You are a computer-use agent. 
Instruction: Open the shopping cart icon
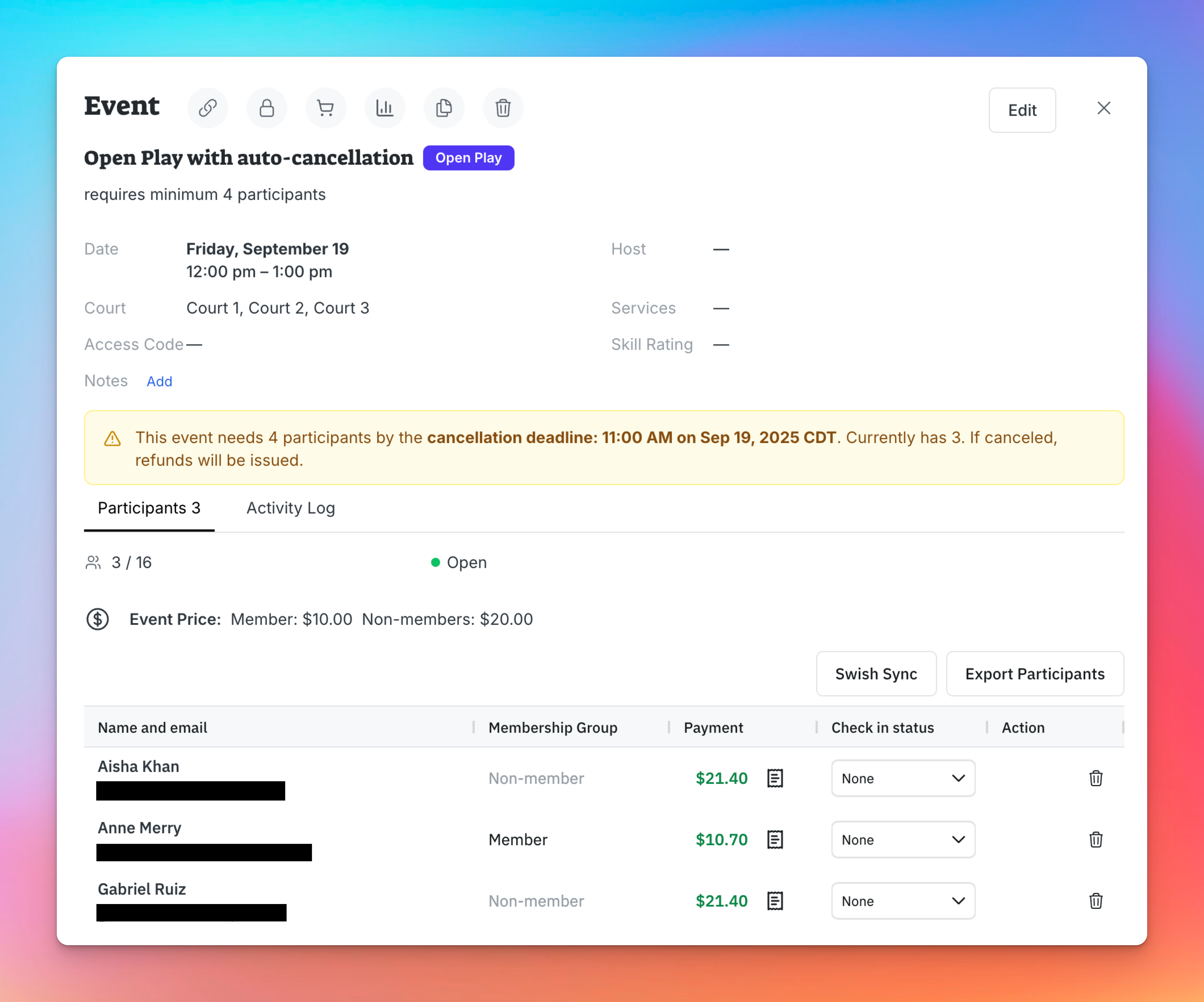coord(326,108)
